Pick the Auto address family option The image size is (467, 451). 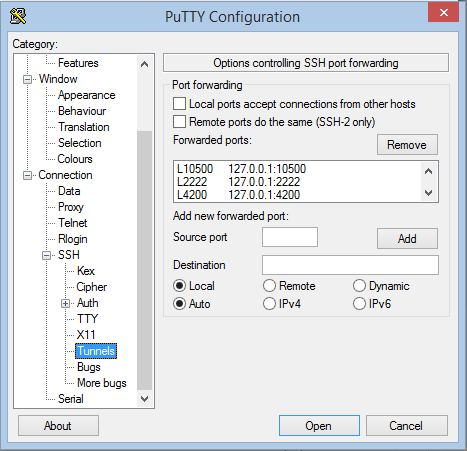[x=179, y=304]
